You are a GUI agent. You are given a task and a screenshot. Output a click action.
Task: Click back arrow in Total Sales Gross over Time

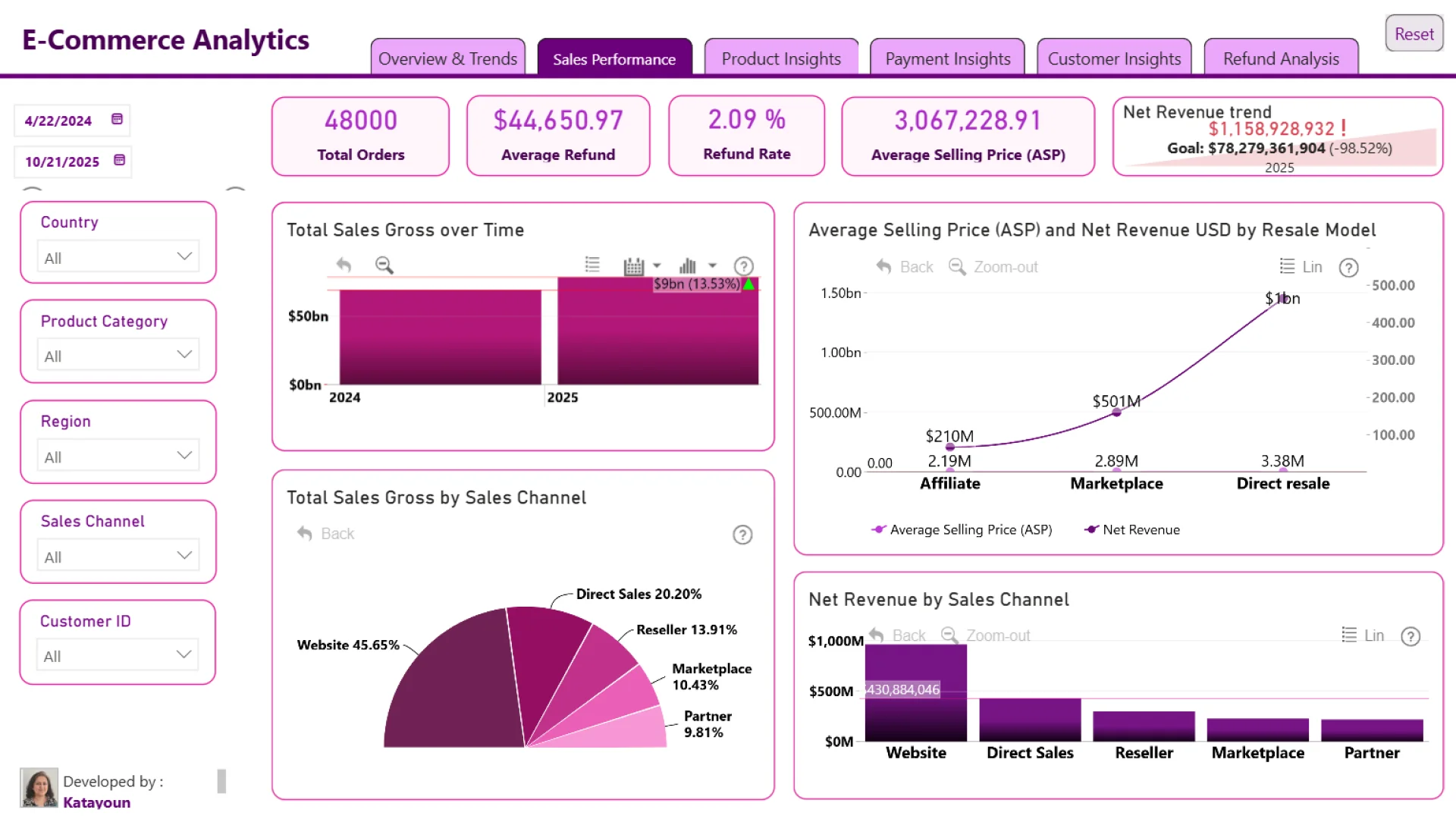click(344, 265)
